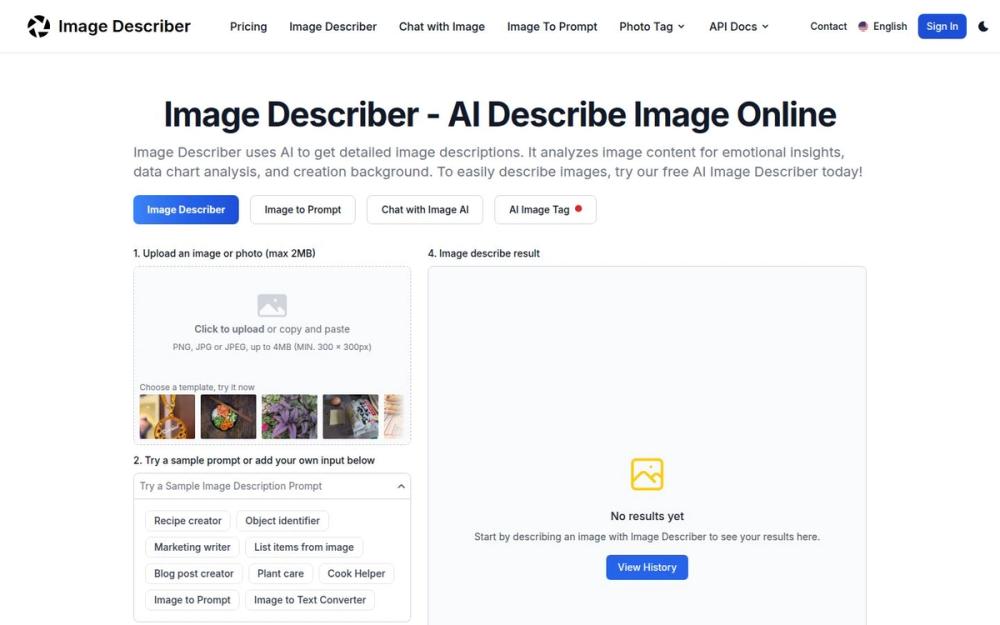Choose the salad bowl template thumbnail
The height and width of the screenshot is (625, 1000).
(x=228, y=416)
